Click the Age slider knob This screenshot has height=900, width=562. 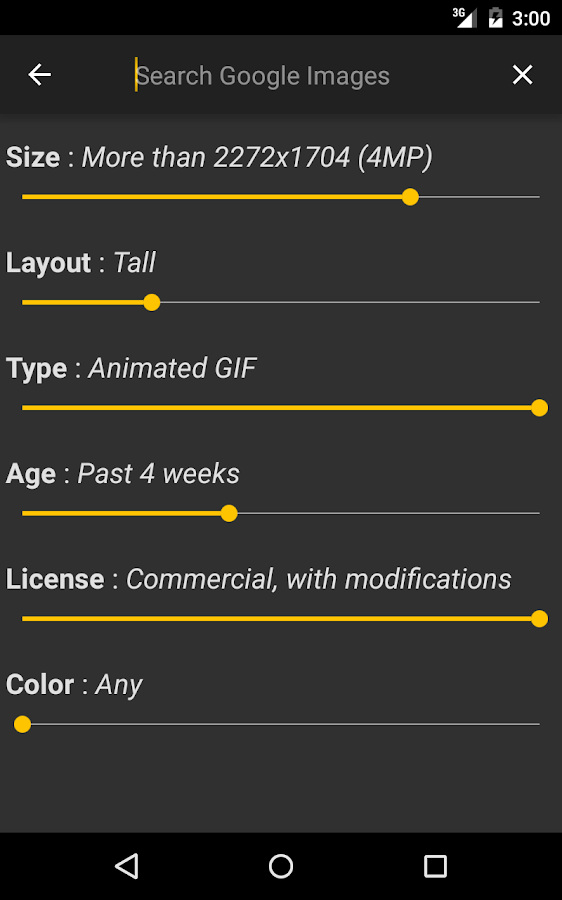[229, 513]
